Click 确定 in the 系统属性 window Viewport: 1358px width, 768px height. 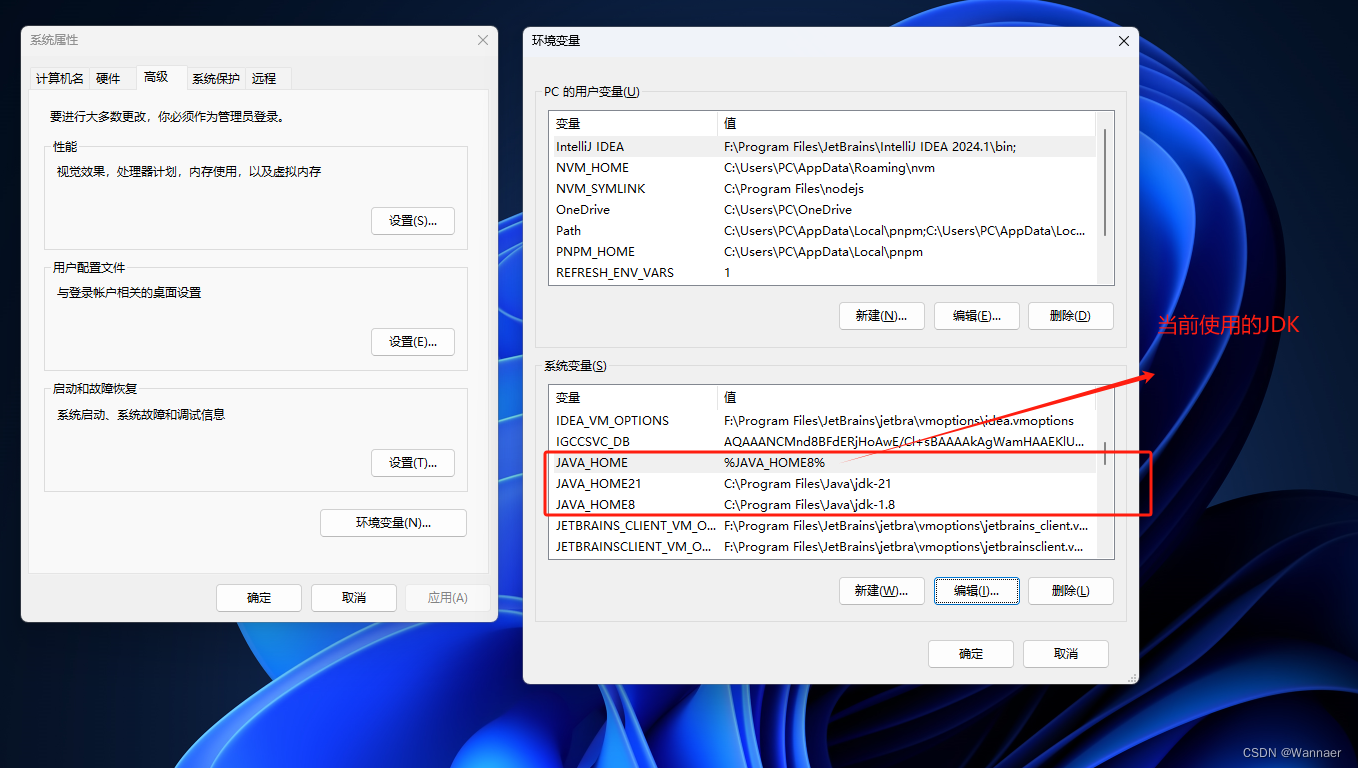coord(259,598)
